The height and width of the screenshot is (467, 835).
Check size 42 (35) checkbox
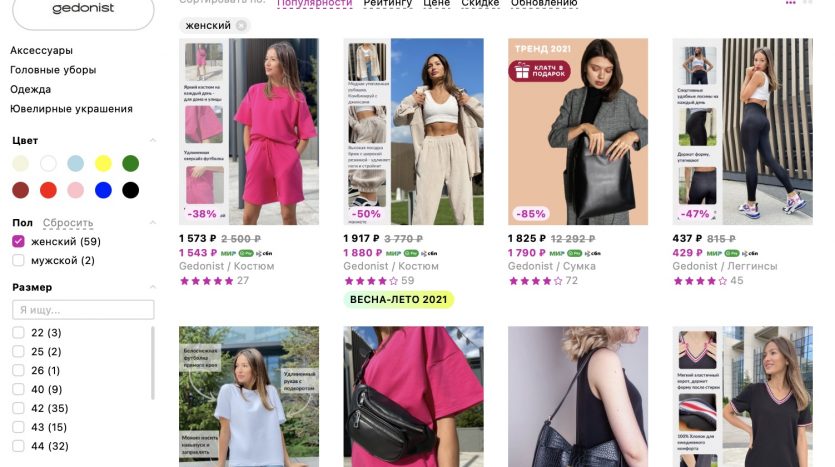18,408
